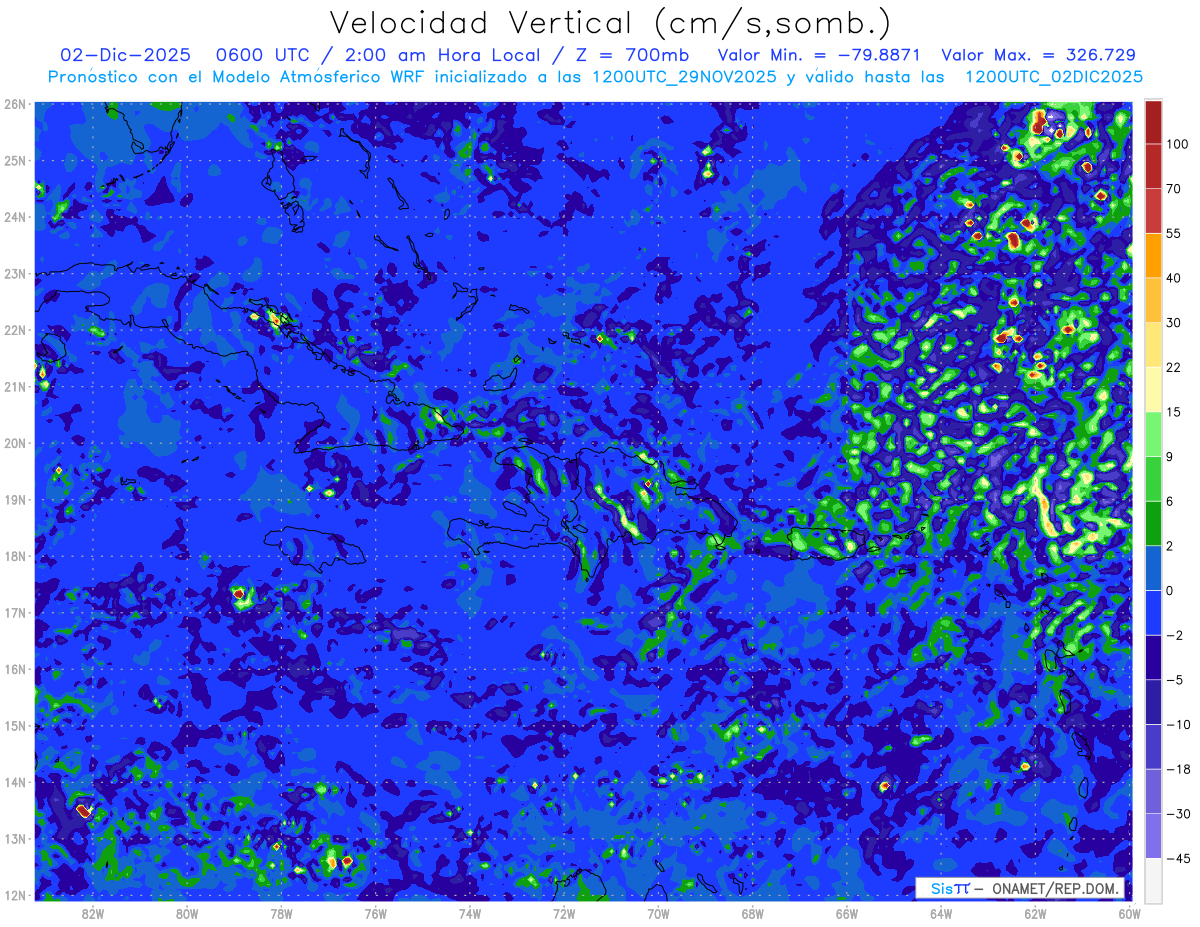Click the '55' color scale label
This screenshot has width=1200, height=927.
click(x=1174, y=233)
